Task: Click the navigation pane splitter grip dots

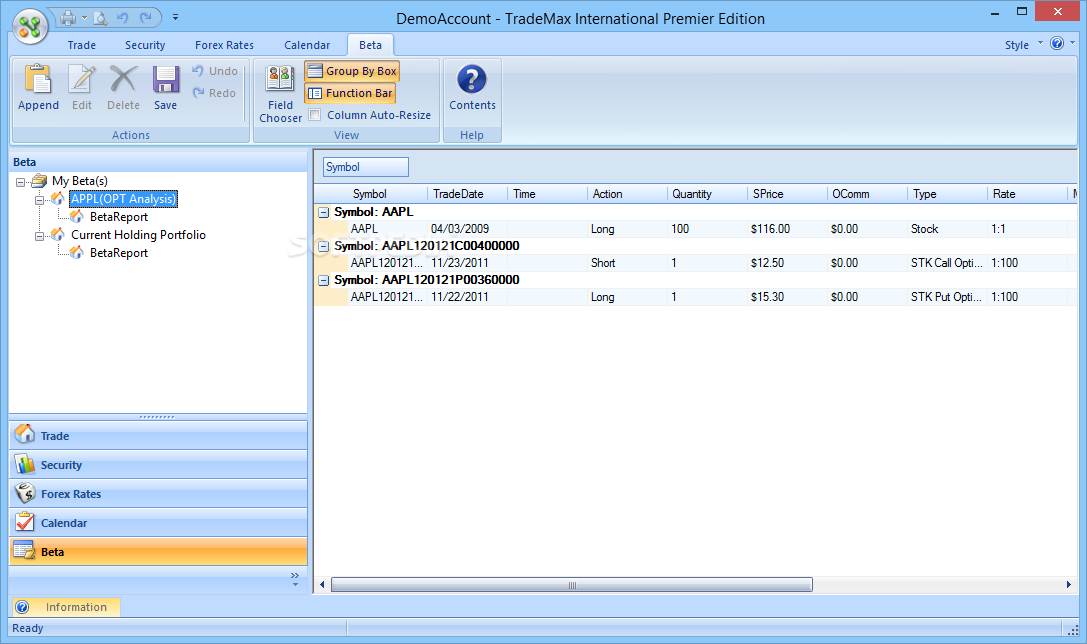Action: point(157,417)
